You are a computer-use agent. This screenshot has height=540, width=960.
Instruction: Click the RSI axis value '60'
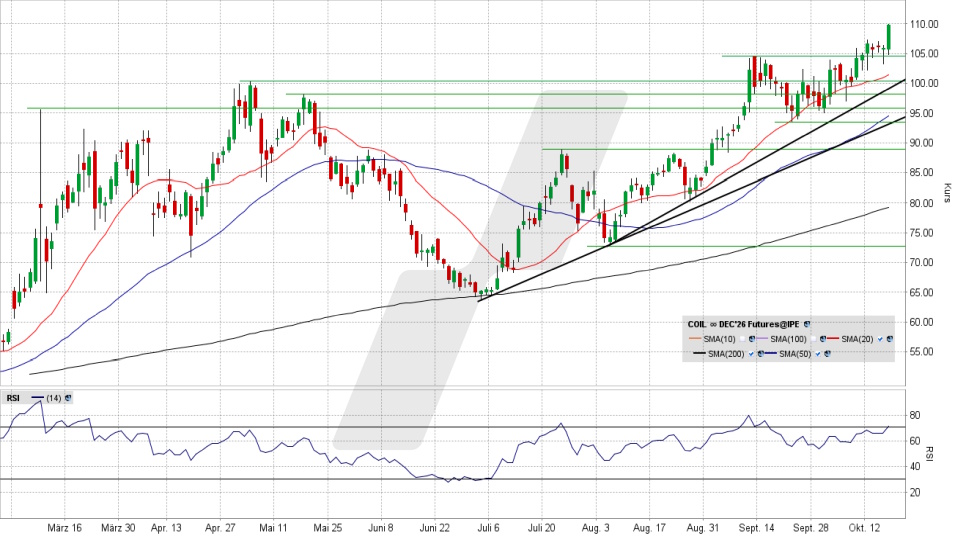tap(915, 441)
